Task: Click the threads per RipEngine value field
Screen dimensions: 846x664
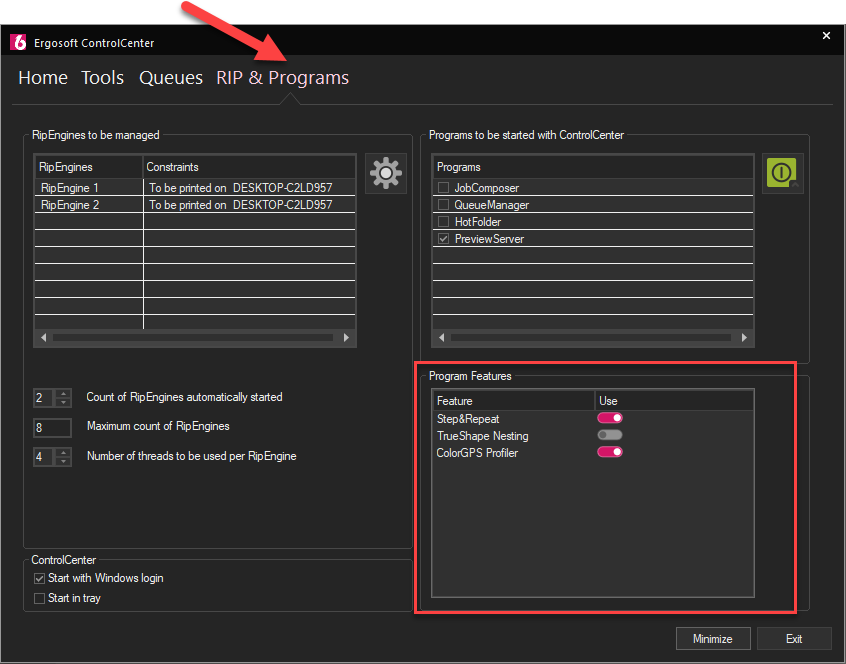Action: (44, 457)
